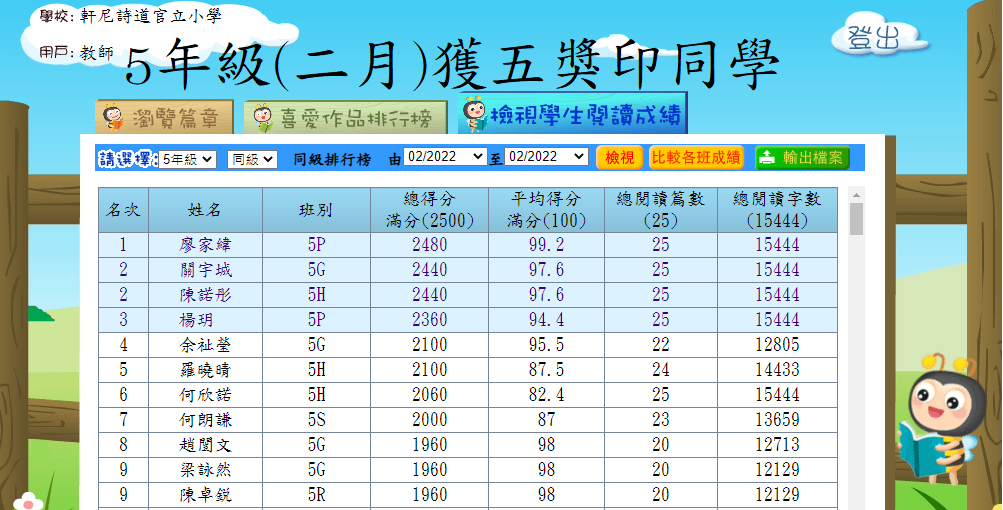Click the export icon in 輸出檔案 button
Viewport: 1003px width, 510px height.
767,158
